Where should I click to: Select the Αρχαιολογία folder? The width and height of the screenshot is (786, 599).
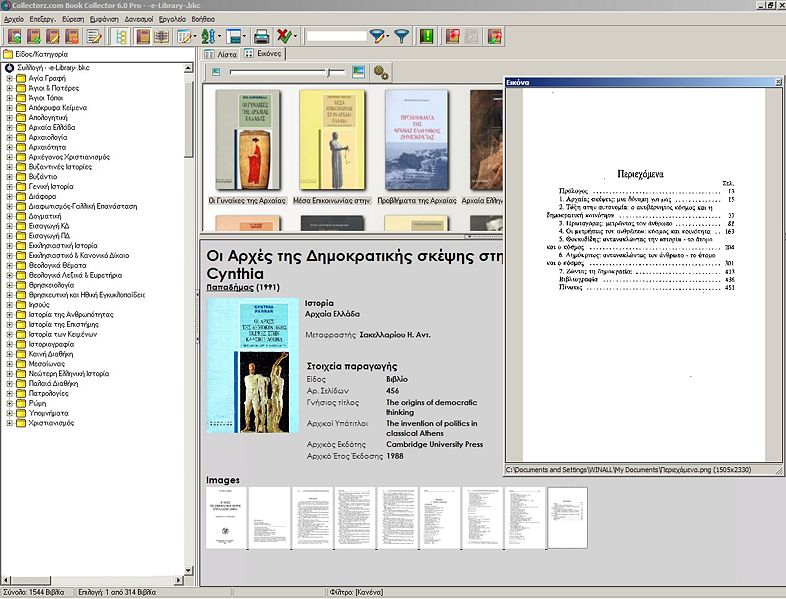pos(48,137)
